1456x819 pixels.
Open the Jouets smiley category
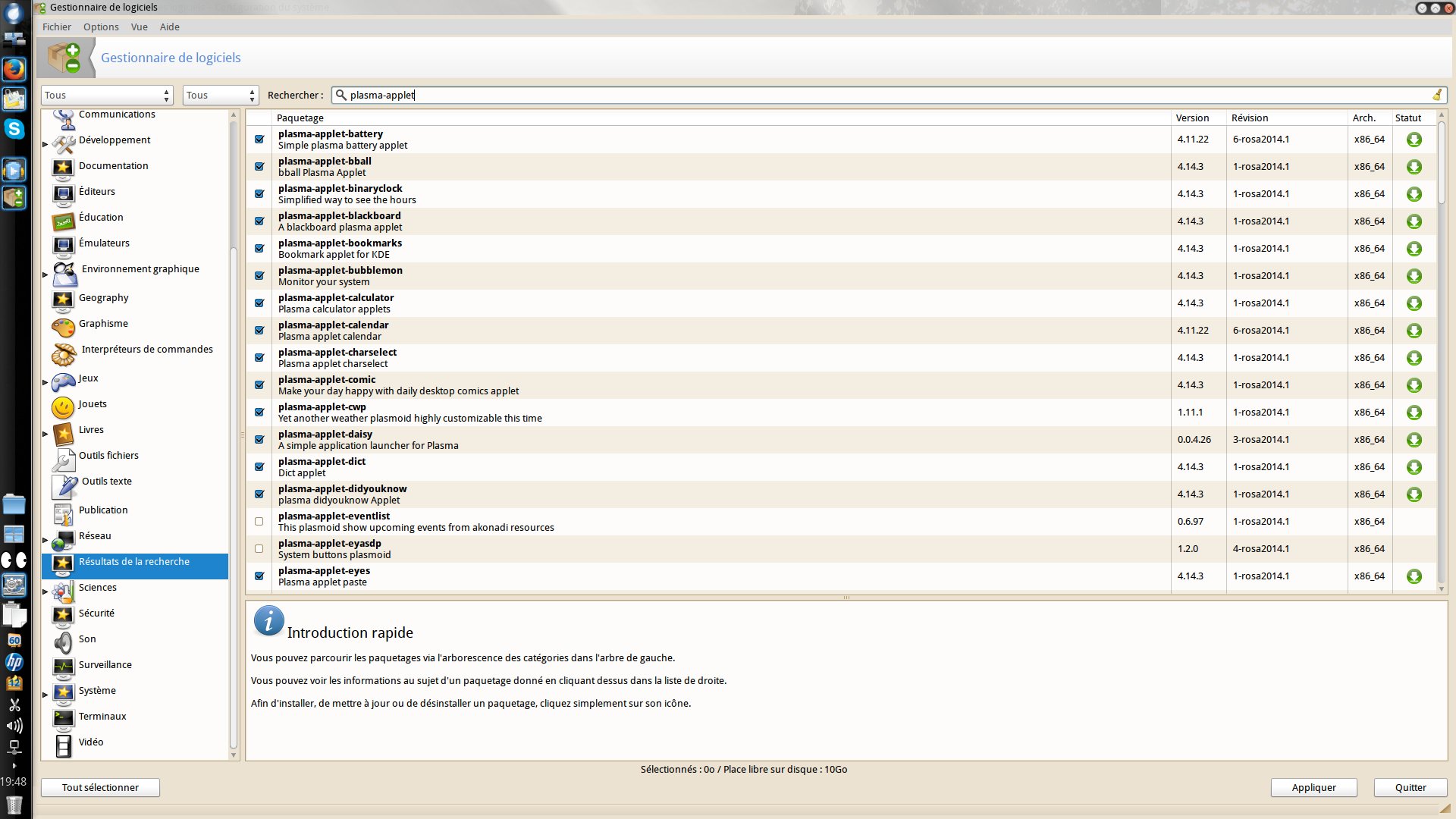64,407
